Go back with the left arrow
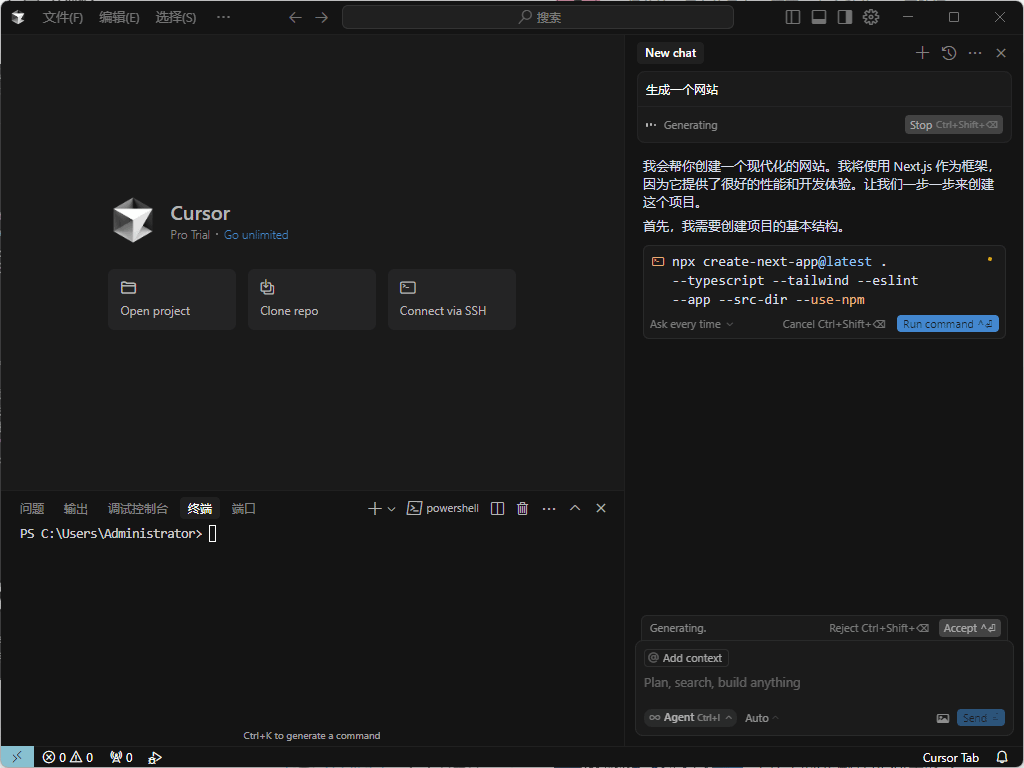This screenshot has height=768, width=1024. click(295, 17)
